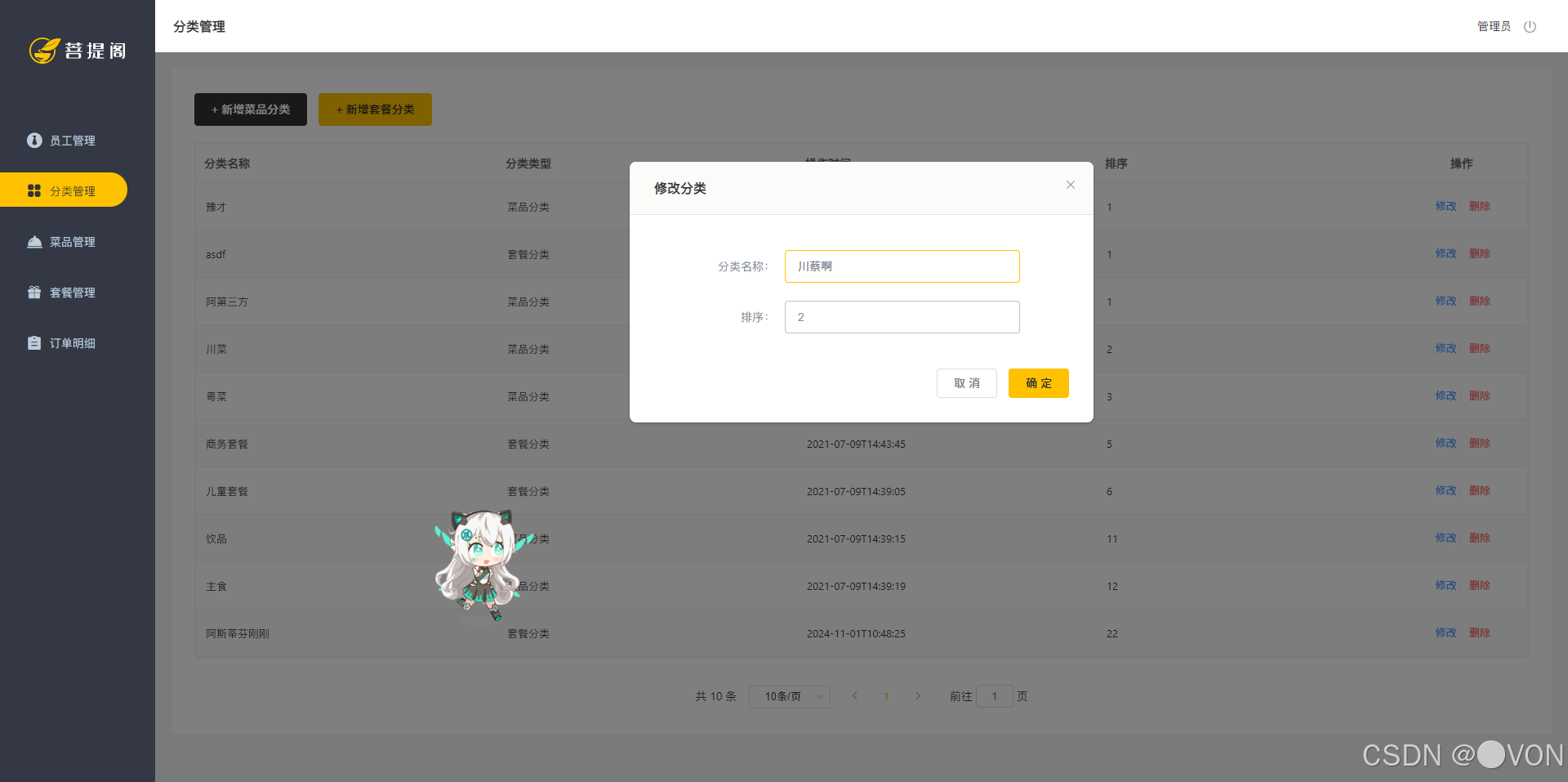Click the 苍穹阁 logo icon
The image size is (1568, 782).
point(45,51)
